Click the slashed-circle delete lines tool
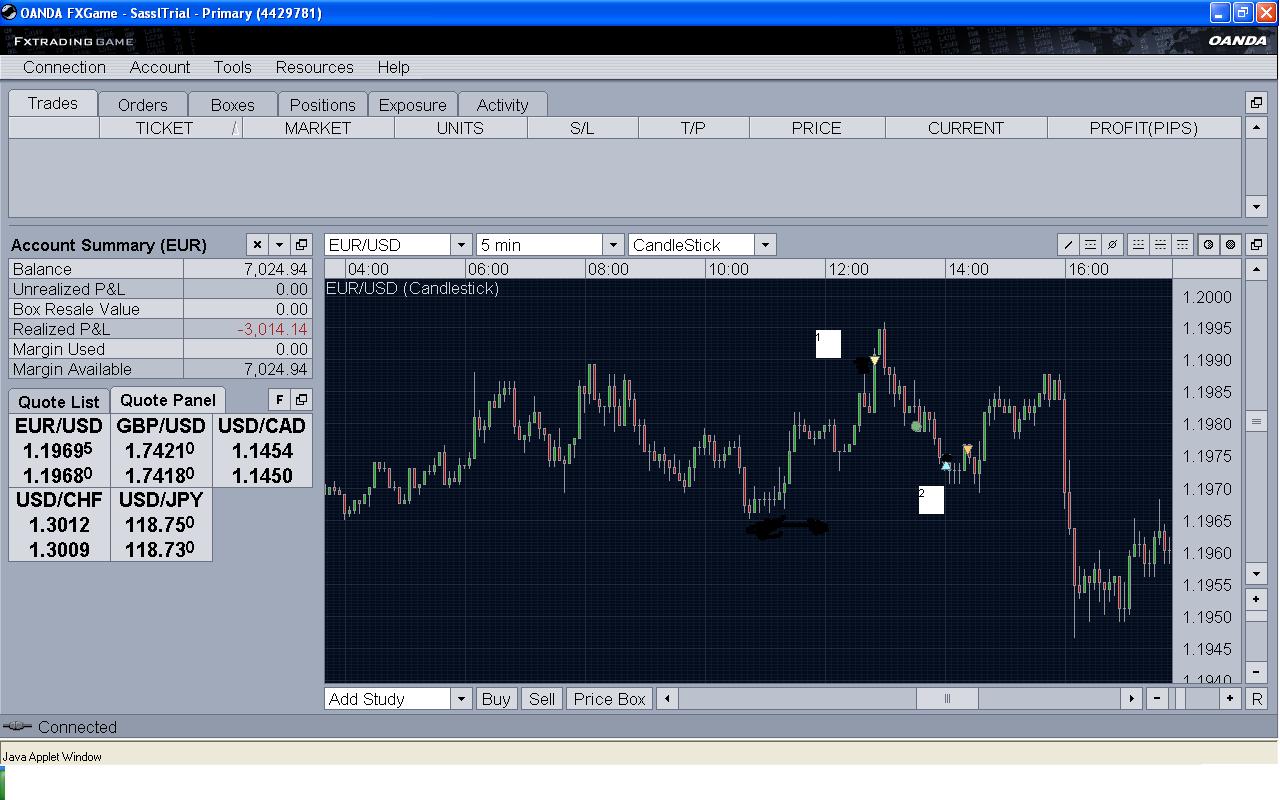Image resolution: width=1280 pixels, height=800 pixels. (x=1112, y=245)
